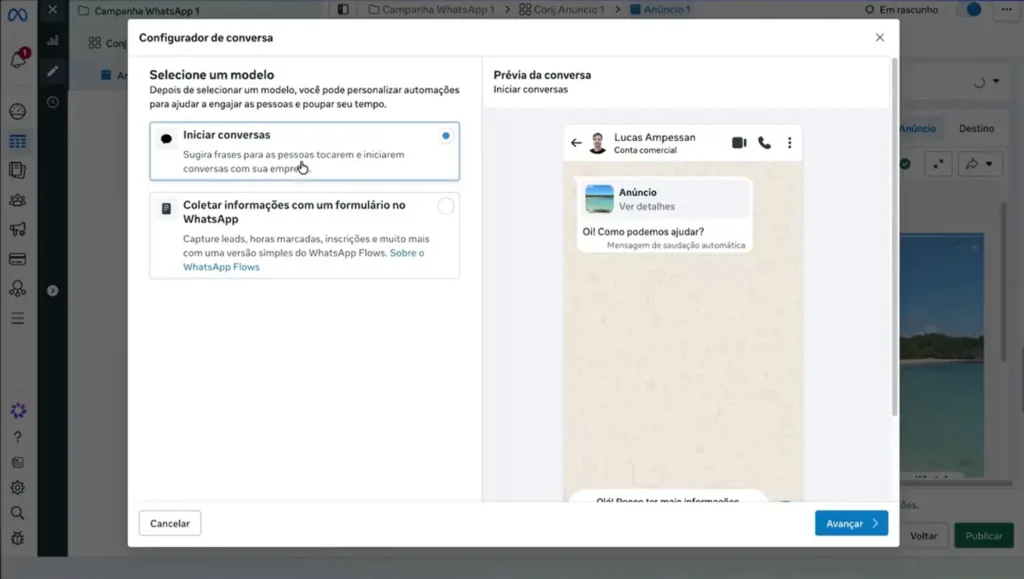Click the green checkmark status icon
The height and width of the screenshot is (579, 1024).
click(x=905, y=164)
